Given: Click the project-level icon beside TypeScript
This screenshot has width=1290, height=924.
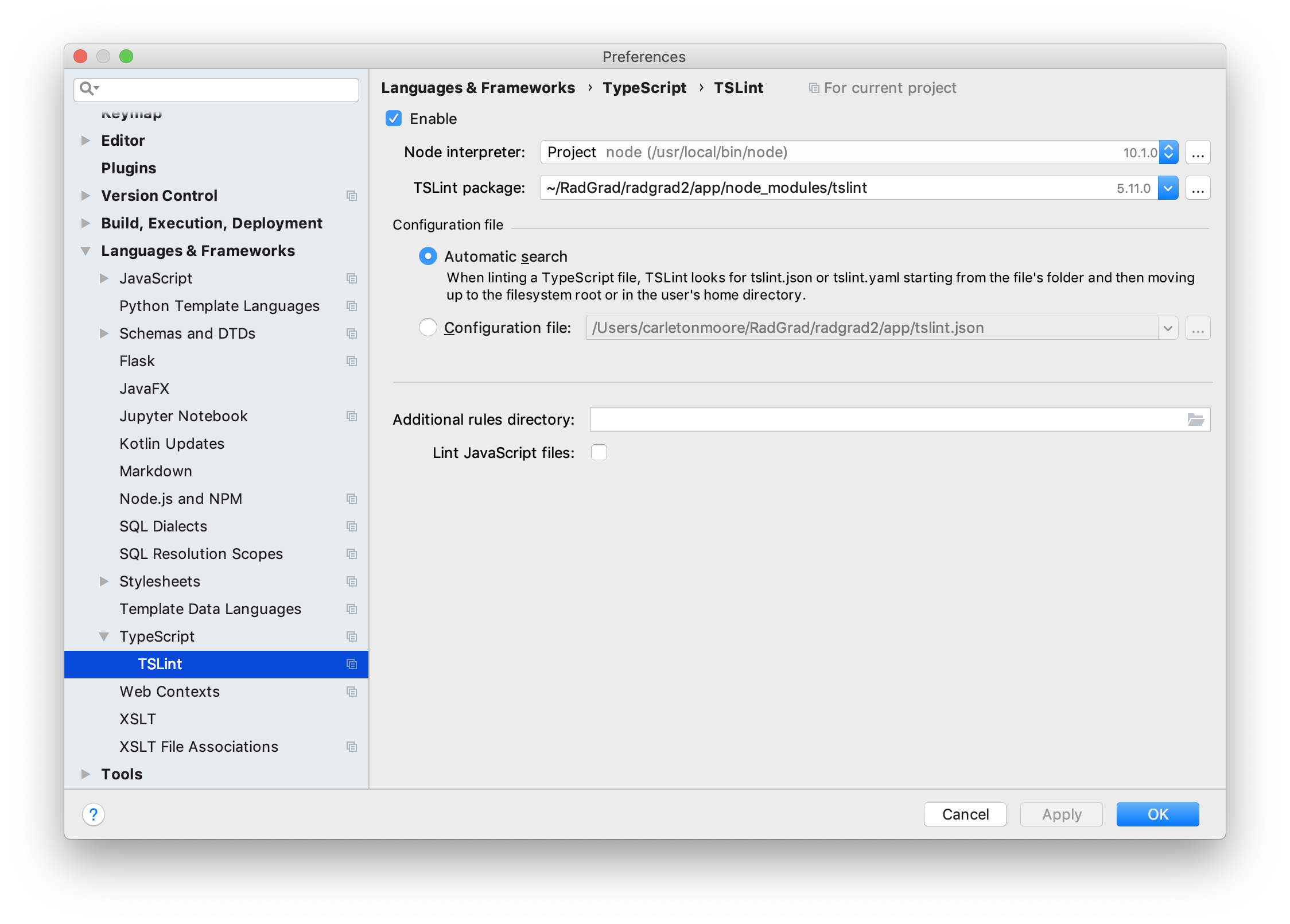Looking at the screenshot, I should point(352,636).
